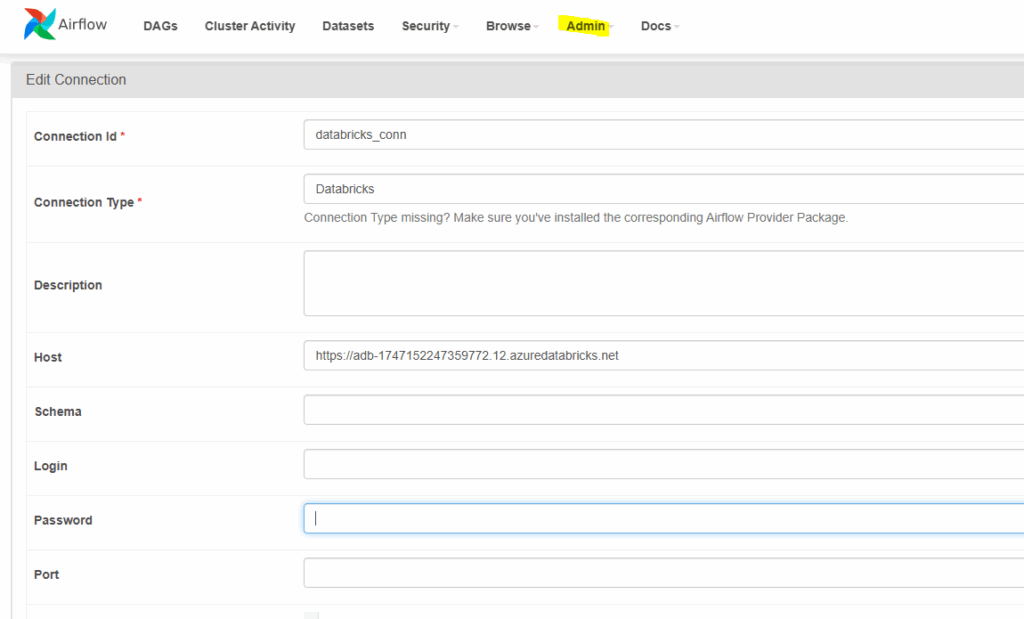Focus the Login input box
This screenshot has width=1024, height=619.
coord(662,464)
